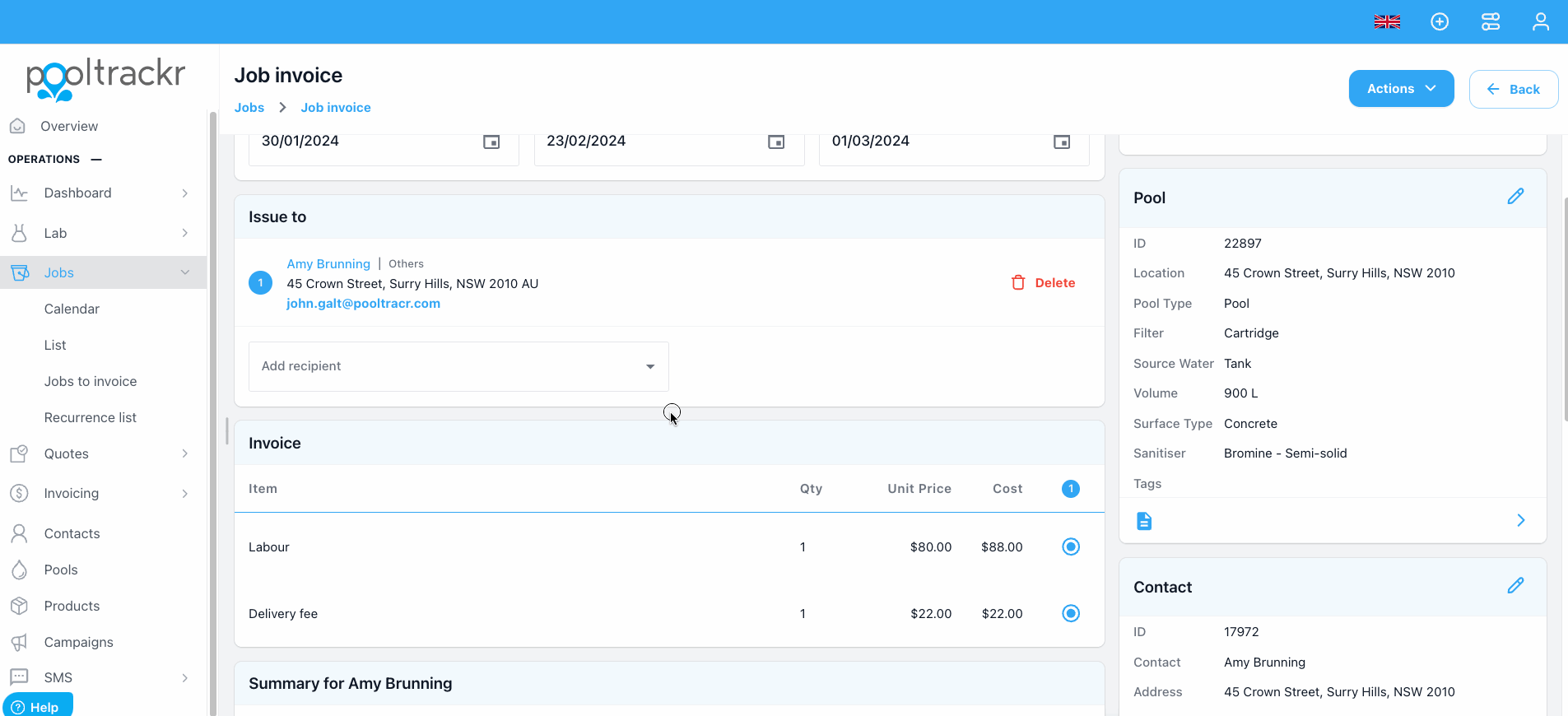1568x716 pixels.
Task: Click the Campaigns megaphone icon
Action: tap(19, 642)
